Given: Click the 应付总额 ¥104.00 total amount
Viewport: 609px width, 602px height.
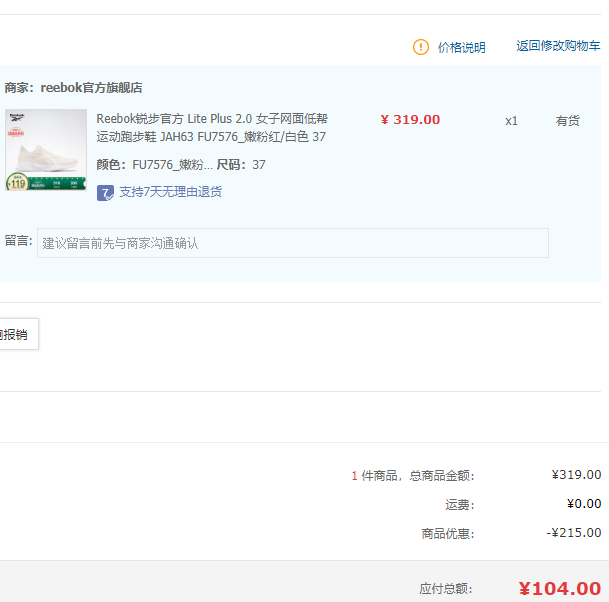Looking at the screenshot, I should (x=560, y=588).
